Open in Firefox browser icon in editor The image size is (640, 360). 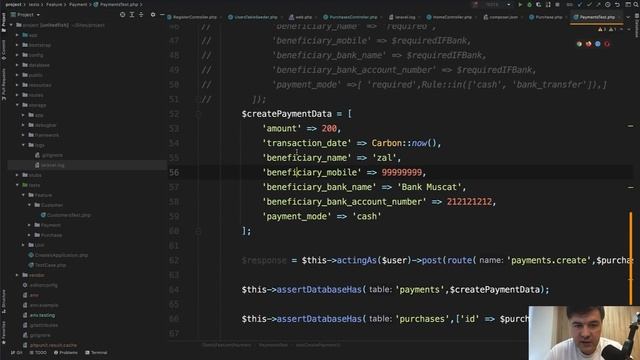point(589,44)
